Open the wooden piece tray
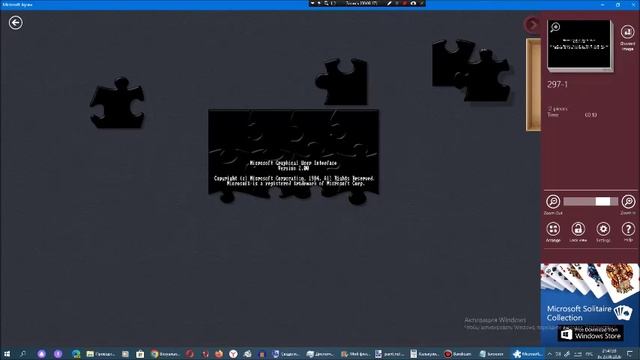Viewport: 640px width, 360px height. tap(533, 85)
